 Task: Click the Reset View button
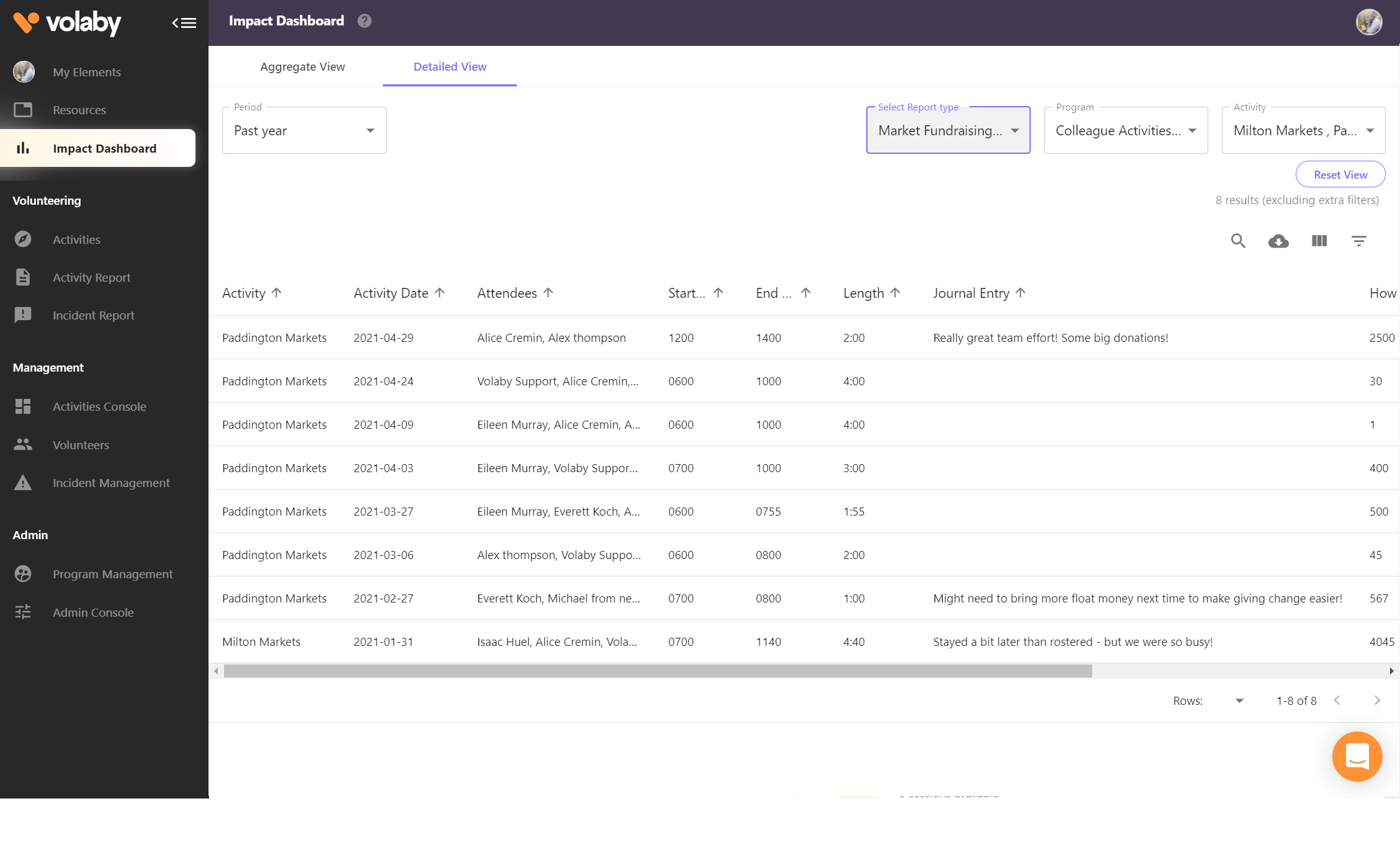[x=1340, y=174]
